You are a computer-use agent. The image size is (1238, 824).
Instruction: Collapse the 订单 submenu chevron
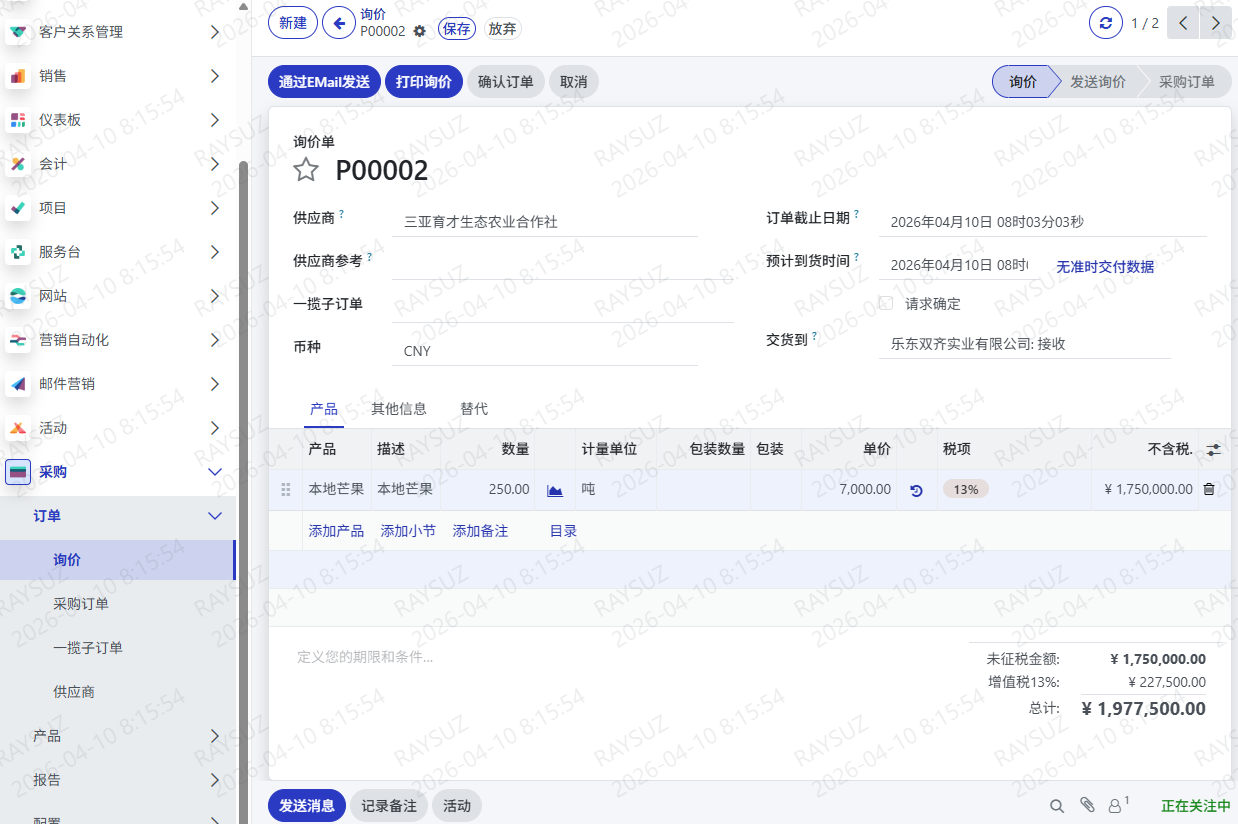click(215, 516)
